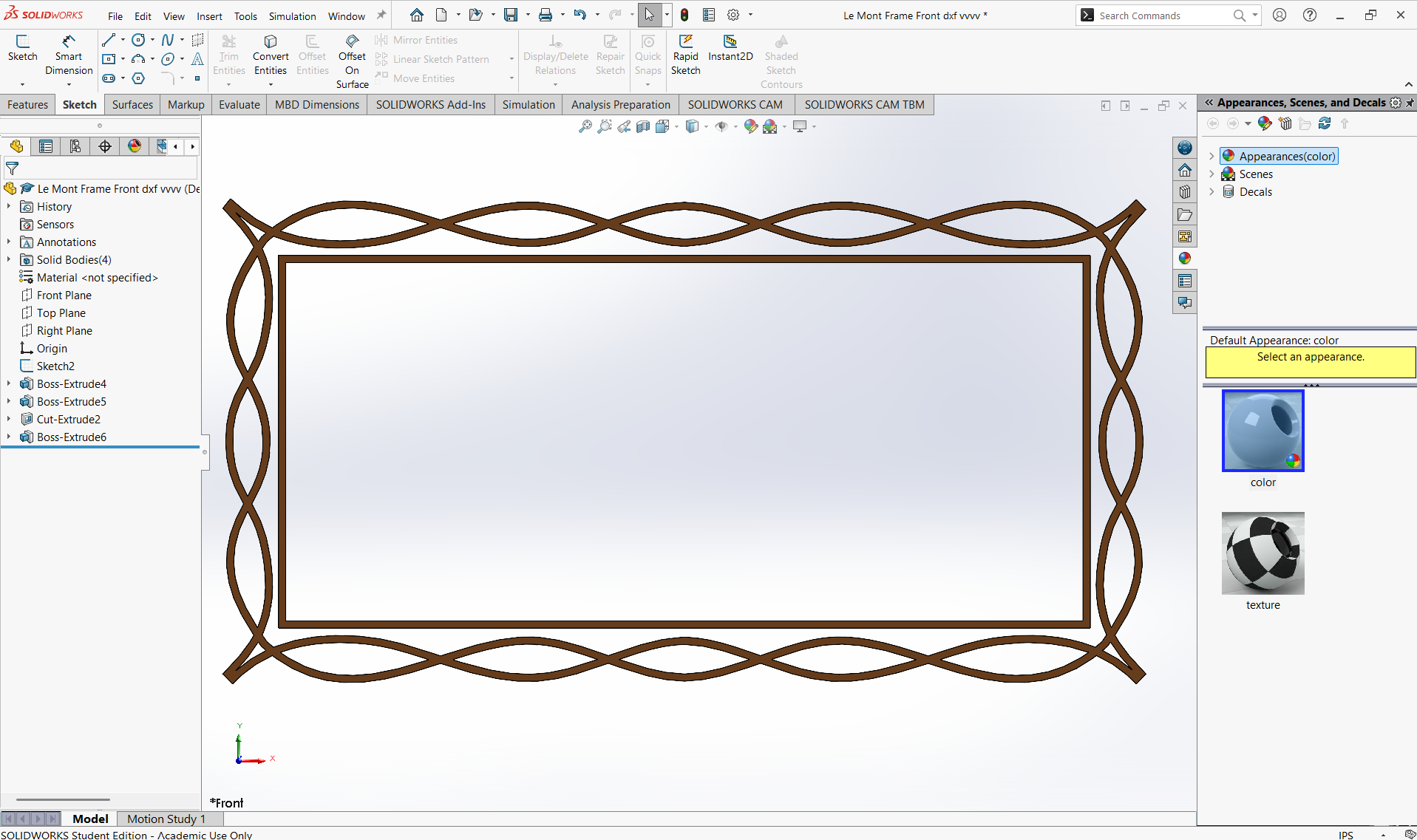Open Apply Scene dropdown arrow

784,126
